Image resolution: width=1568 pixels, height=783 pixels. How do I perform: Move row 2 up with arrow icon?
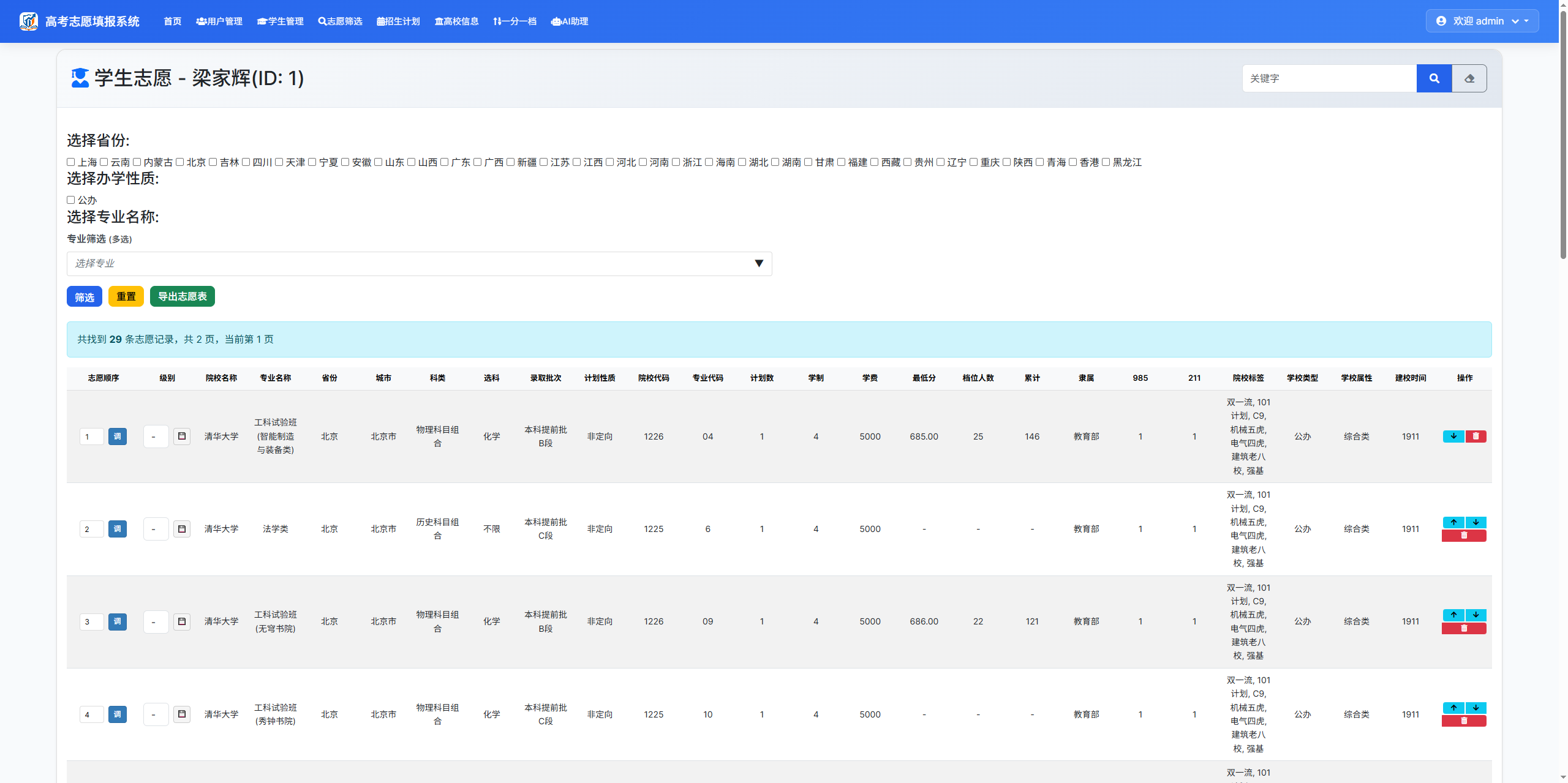1453,522
